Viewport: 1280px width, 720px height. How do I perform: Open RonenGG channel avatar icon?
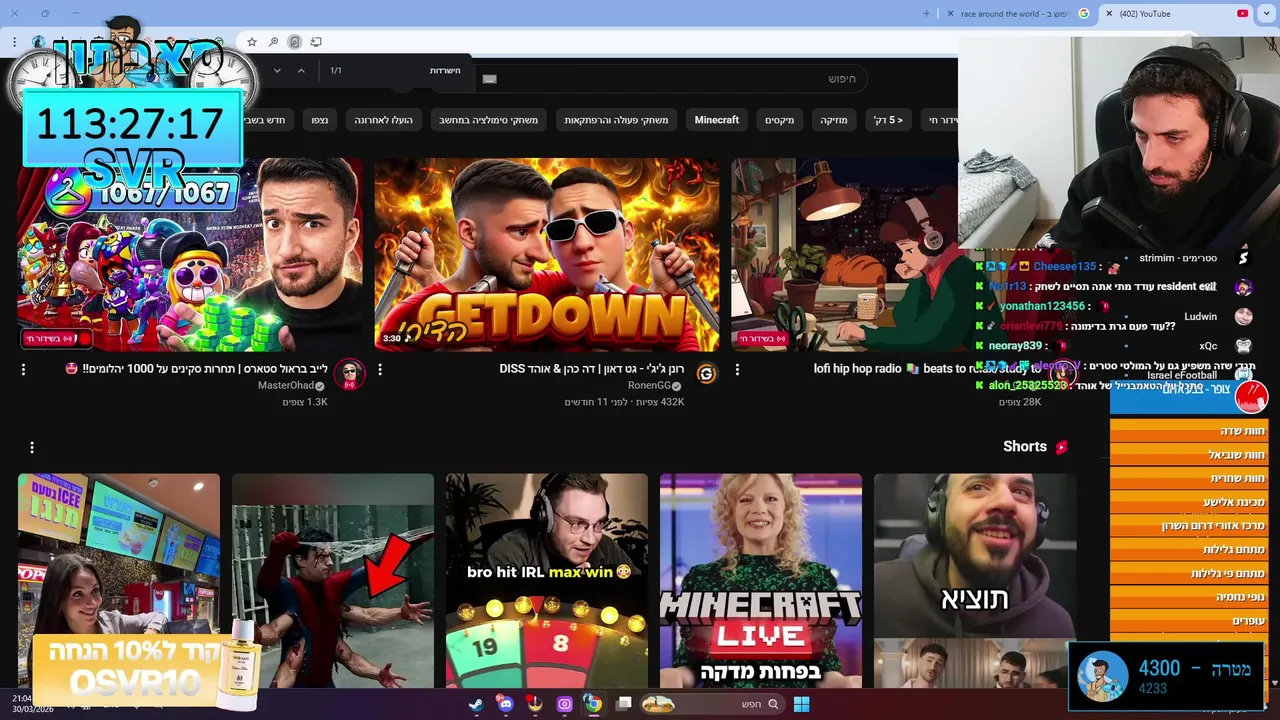[706, 374]
